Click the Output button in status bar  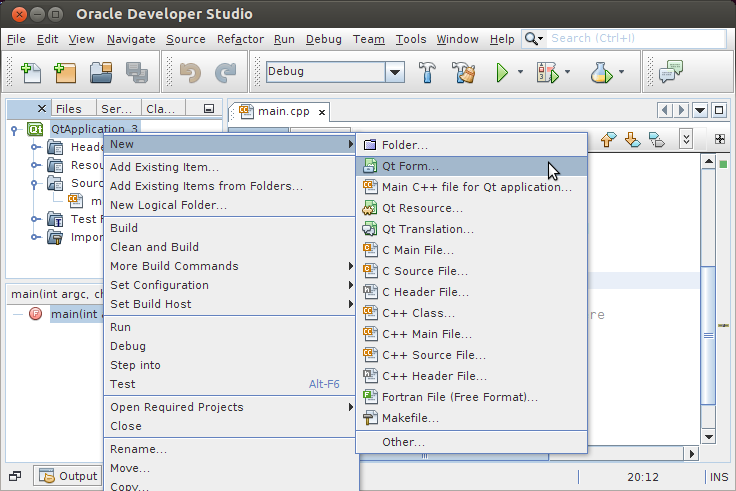click(x=67, y=476)
